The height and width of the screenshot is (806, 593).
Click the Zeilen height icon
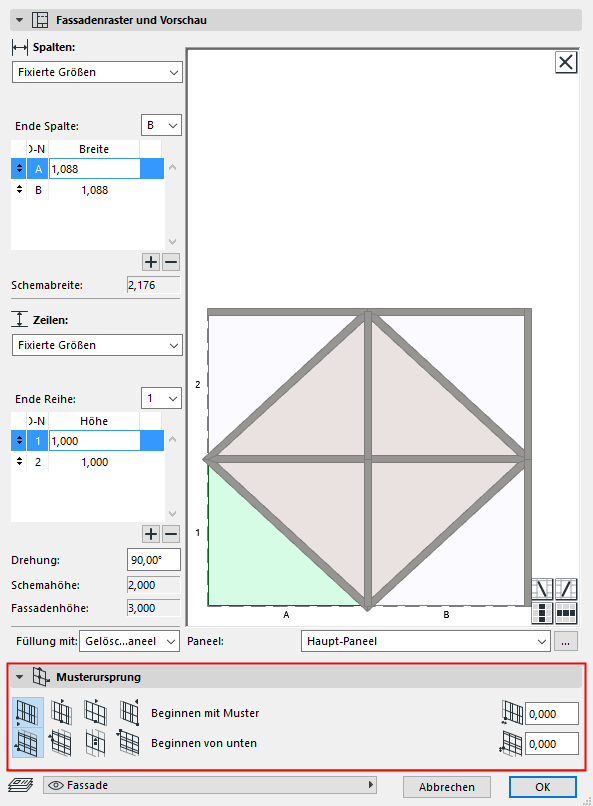[20, 319]
